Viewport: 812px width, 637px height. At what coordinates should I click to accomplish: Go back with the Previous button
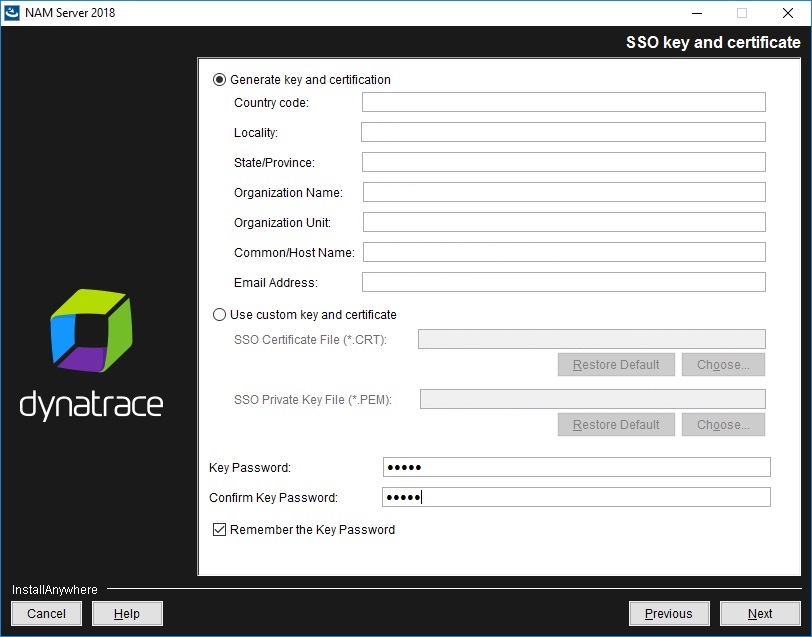(669, 614)
